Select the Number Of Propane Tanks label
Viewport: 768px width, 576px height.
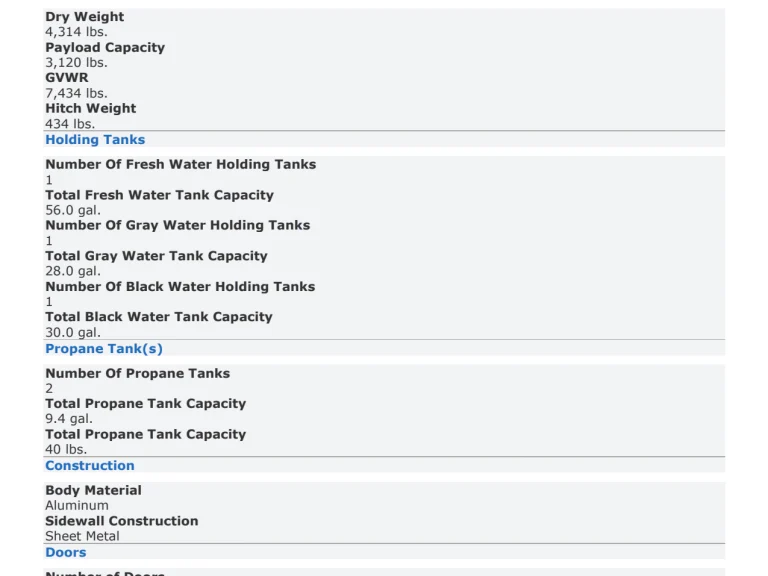[137, 373]
